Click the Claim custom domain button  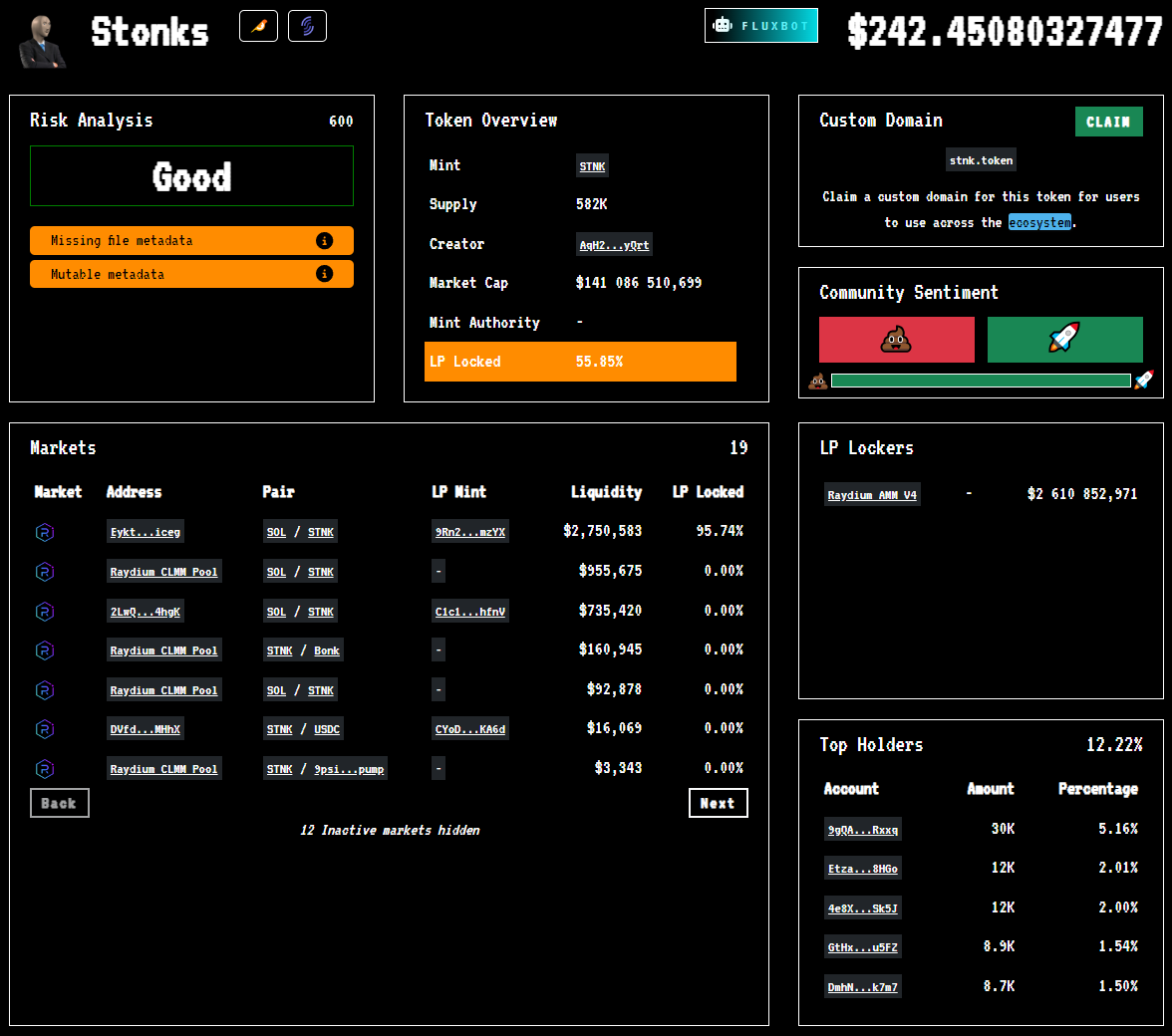tap(1108, 122)
